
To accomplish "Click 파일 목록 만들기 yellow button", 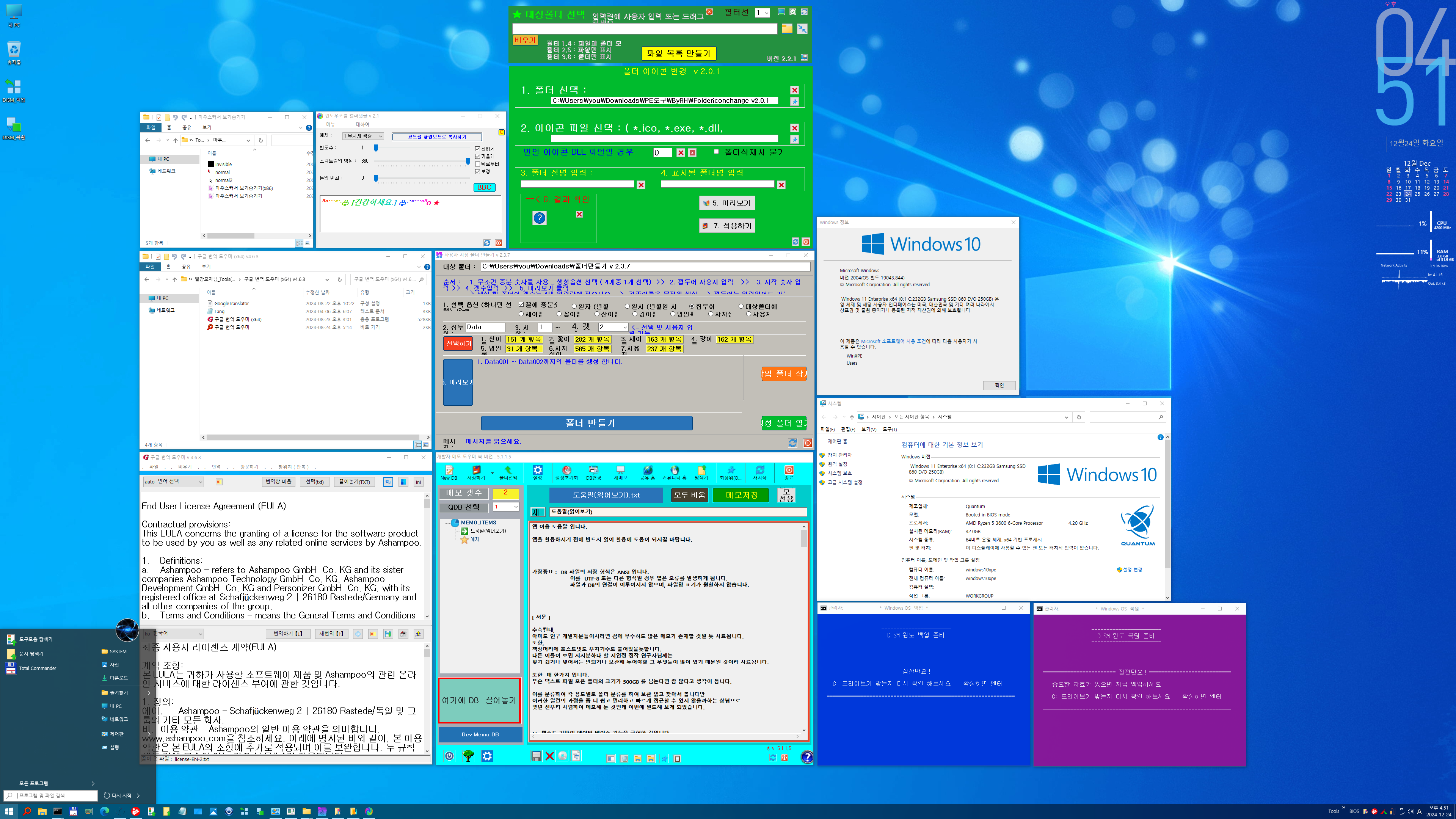I will click(679, 53).
